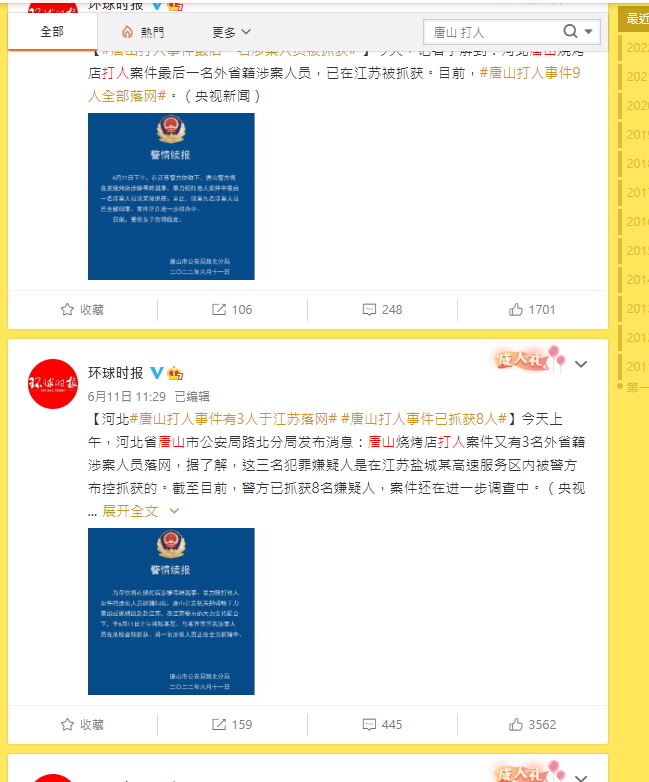Open 环球时报 red profile avatar

click(53, 384)
